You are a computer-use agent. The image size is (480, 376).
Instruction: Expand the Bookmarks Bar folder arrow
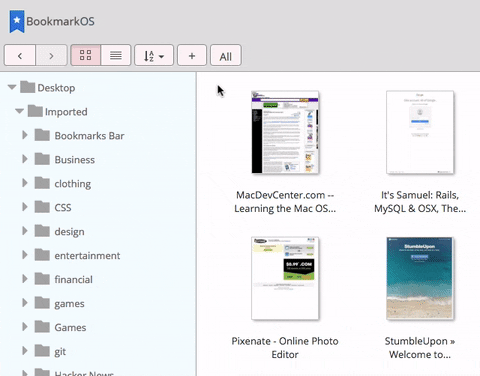click(25, 135)
